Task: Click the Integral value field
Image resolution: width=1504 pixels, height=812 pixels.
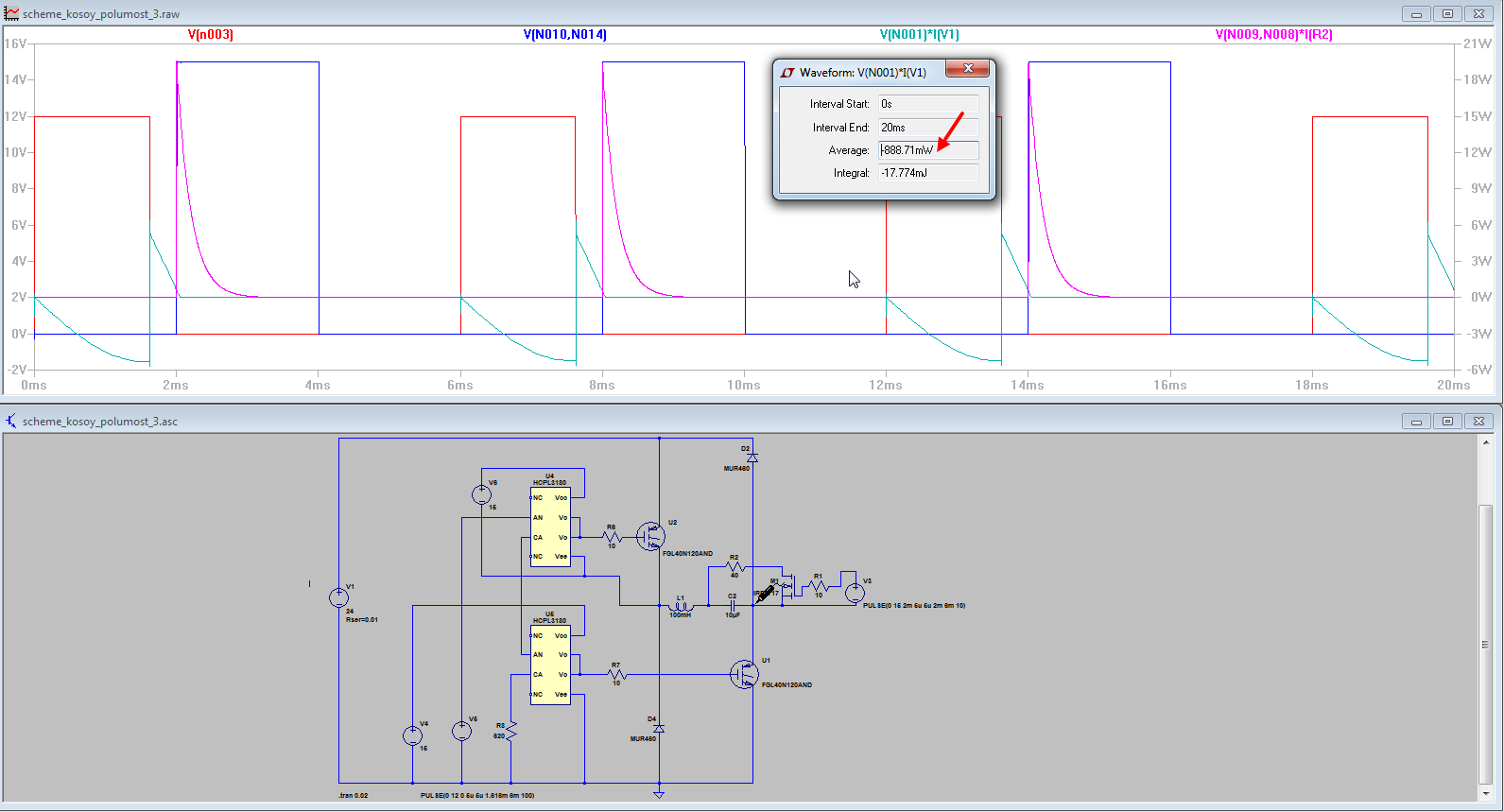Action: pyautogui.click(x=927, y=173)
